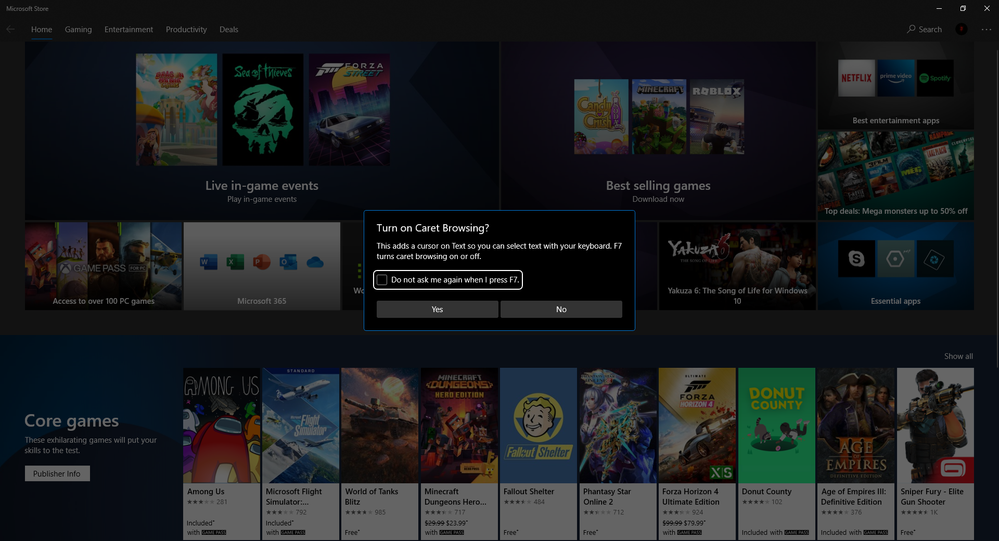Click Outlook icon in Microsoft 365 tile
This screenshot has width=999, height=541.
pos(288,262)
